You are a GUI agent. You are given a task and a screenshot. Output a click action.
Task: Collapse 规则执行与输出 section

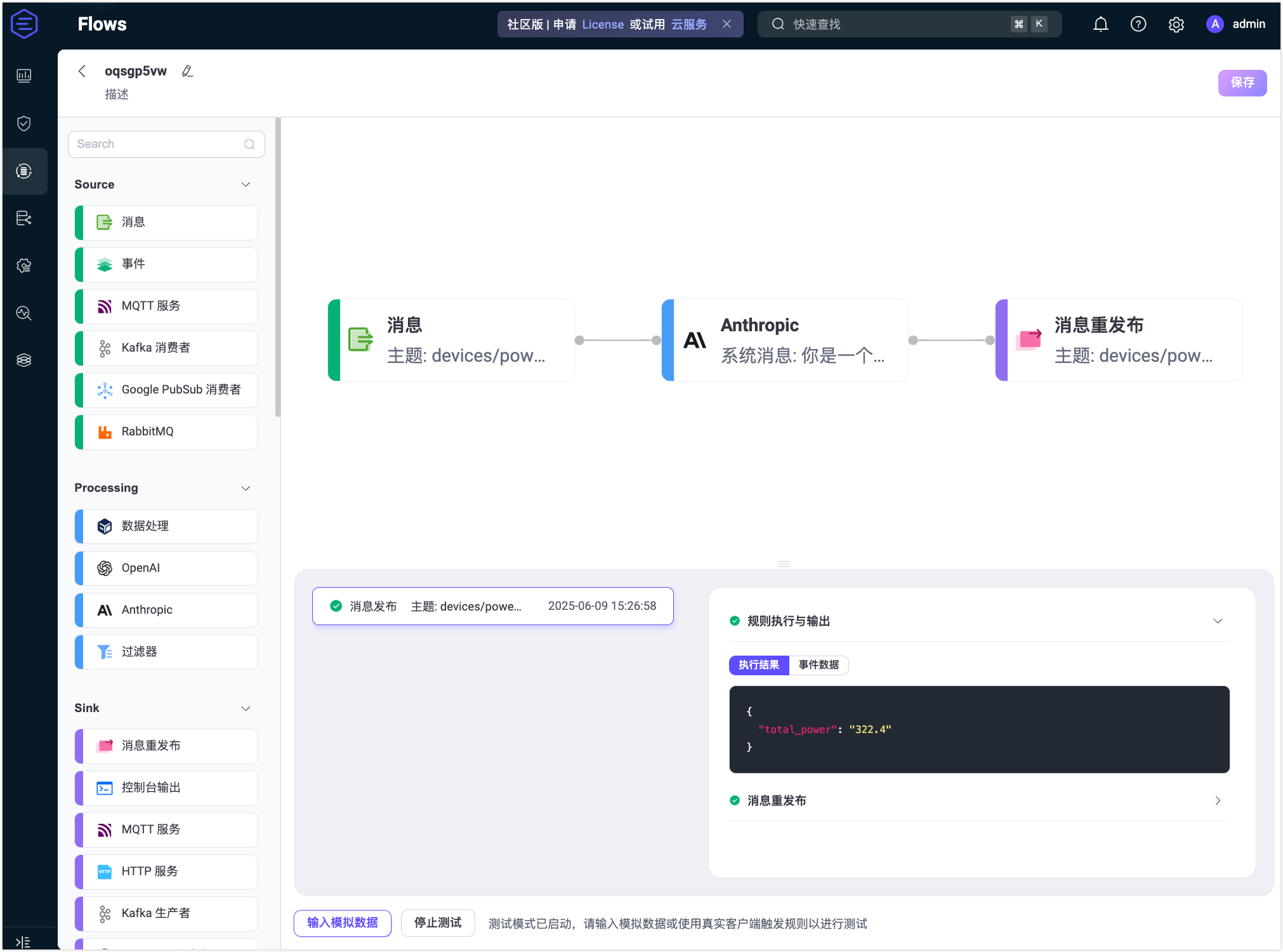1217,621
